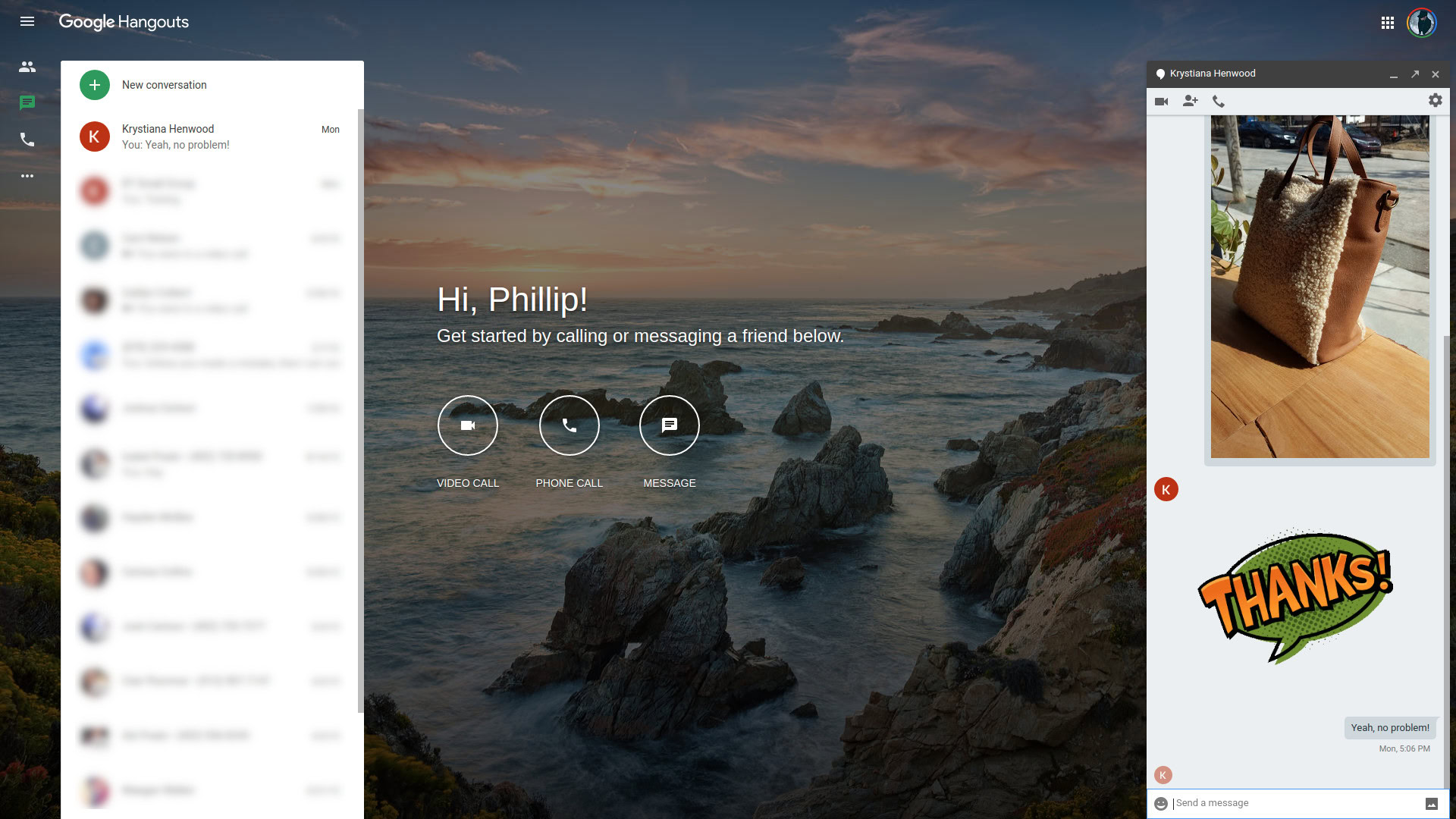Select the People icon in left sidebar
This screenshot has height=819, width=1456.
pyautogui.click(x=27, y=66)
